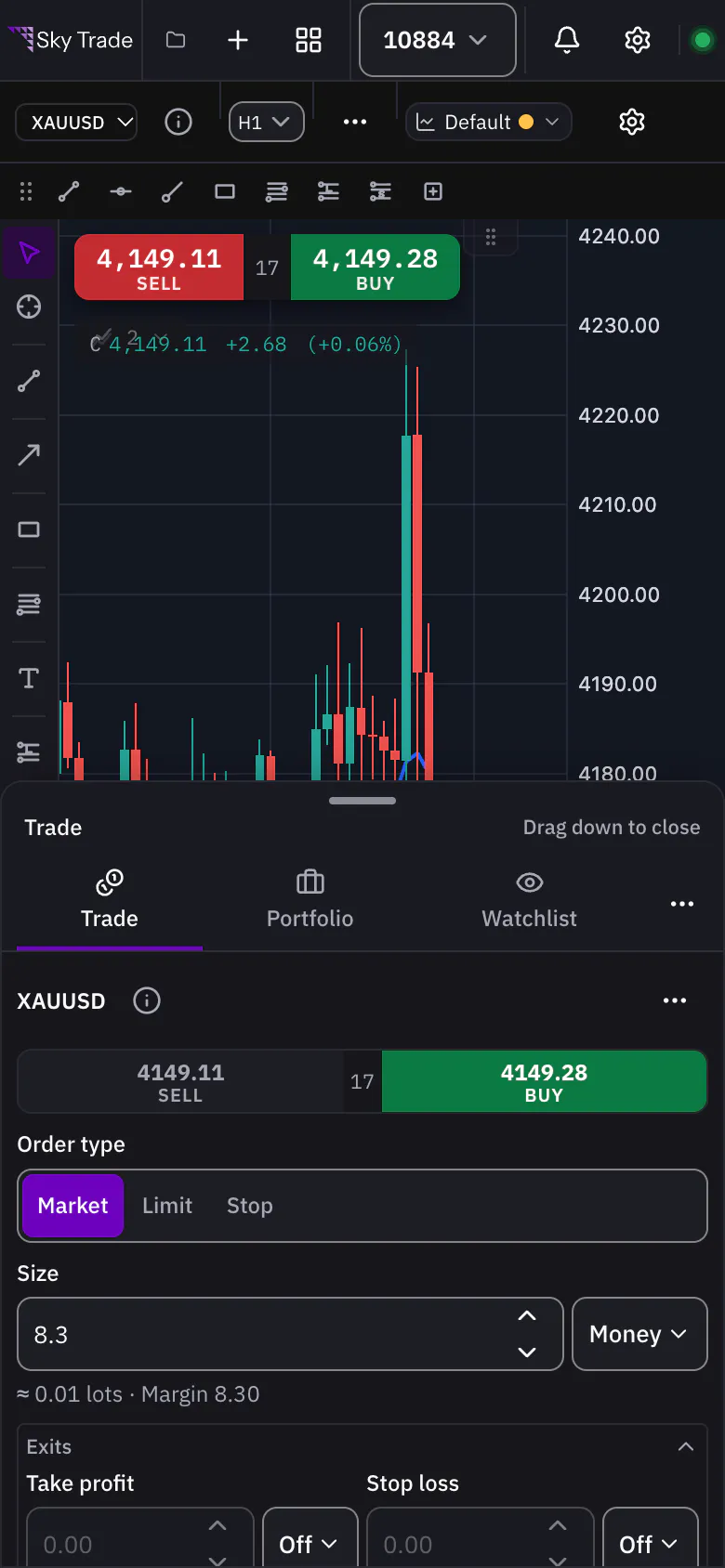Show XAUUSD symbol info in chart toolbar
This screenshot has width=725, height=1568.
[178, 122]
